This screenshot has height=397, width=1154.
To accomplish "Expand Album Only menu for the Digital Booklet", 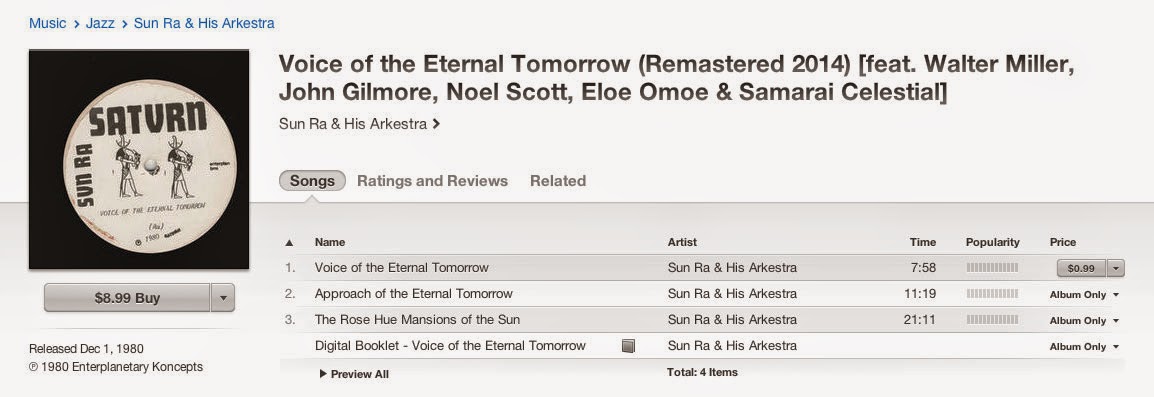I will 1116,346.
